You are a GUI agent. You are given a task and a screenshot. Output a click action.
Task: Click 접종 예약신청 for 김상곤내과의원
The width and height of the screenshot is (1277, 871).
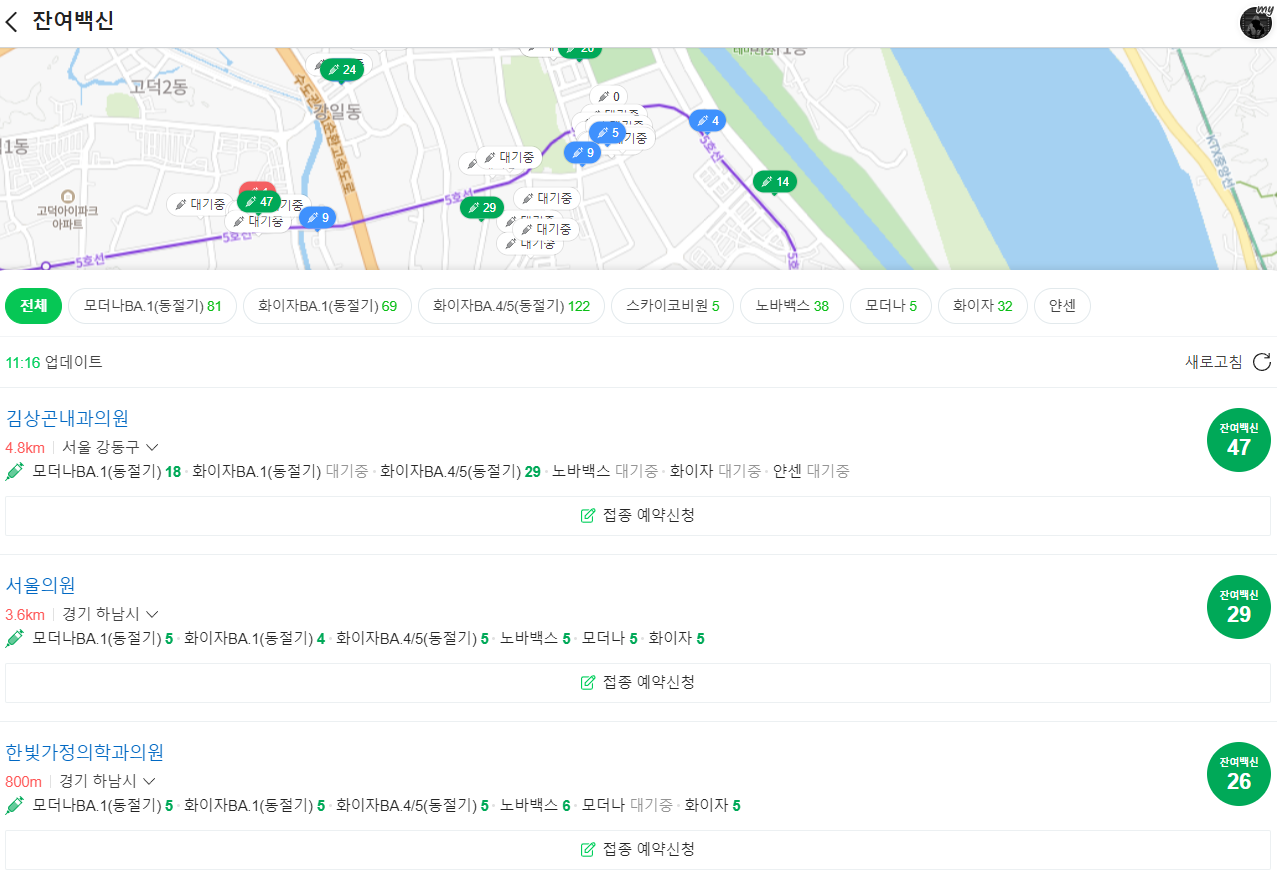(x=638, y=516)
